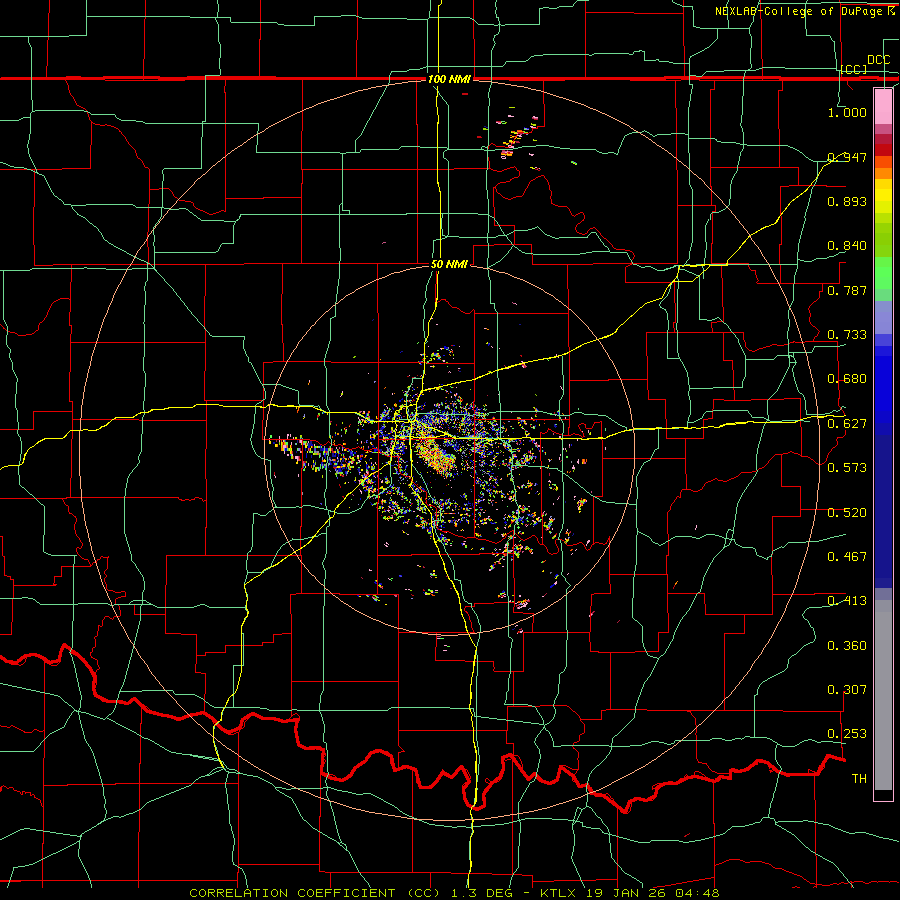
Task: Click the CORRELATION COEFFICIENT caption text
Action: (x=292, y=893)
